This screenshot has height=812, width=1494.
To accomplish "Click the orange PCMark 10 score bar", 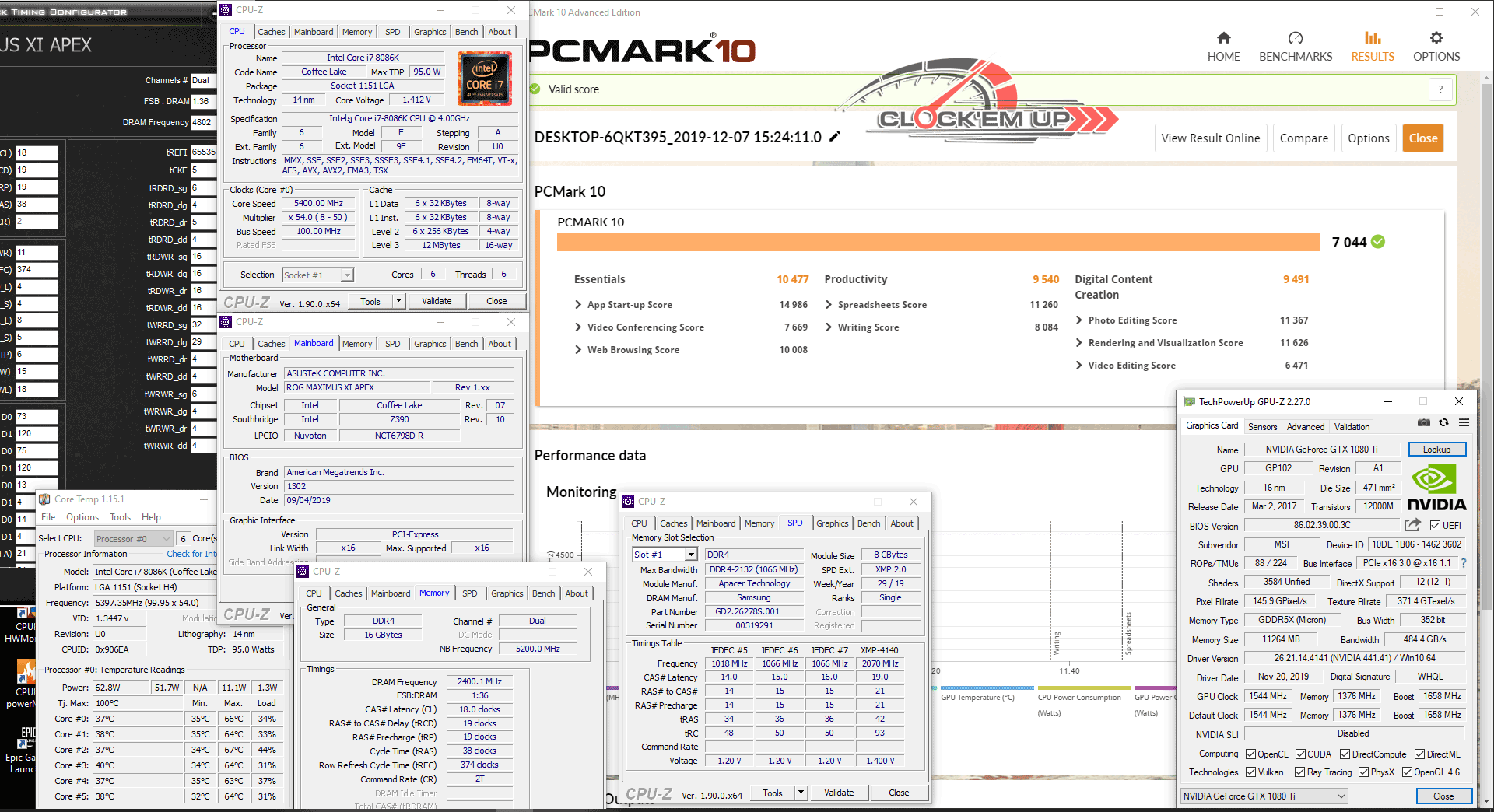I will pyautogui.click(x=938, y=243).
